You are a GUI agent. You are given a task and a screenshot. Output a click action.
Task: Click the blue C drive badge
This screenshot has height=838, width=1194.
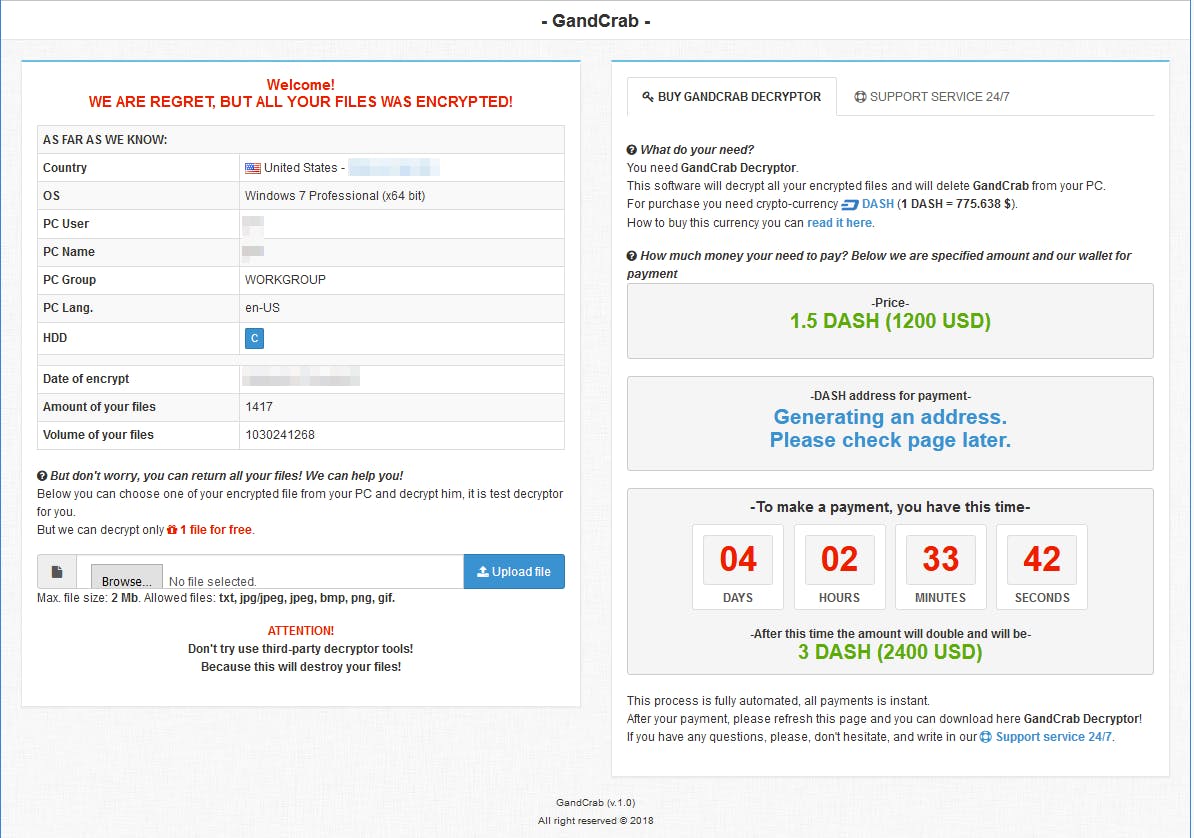(254, 338)
